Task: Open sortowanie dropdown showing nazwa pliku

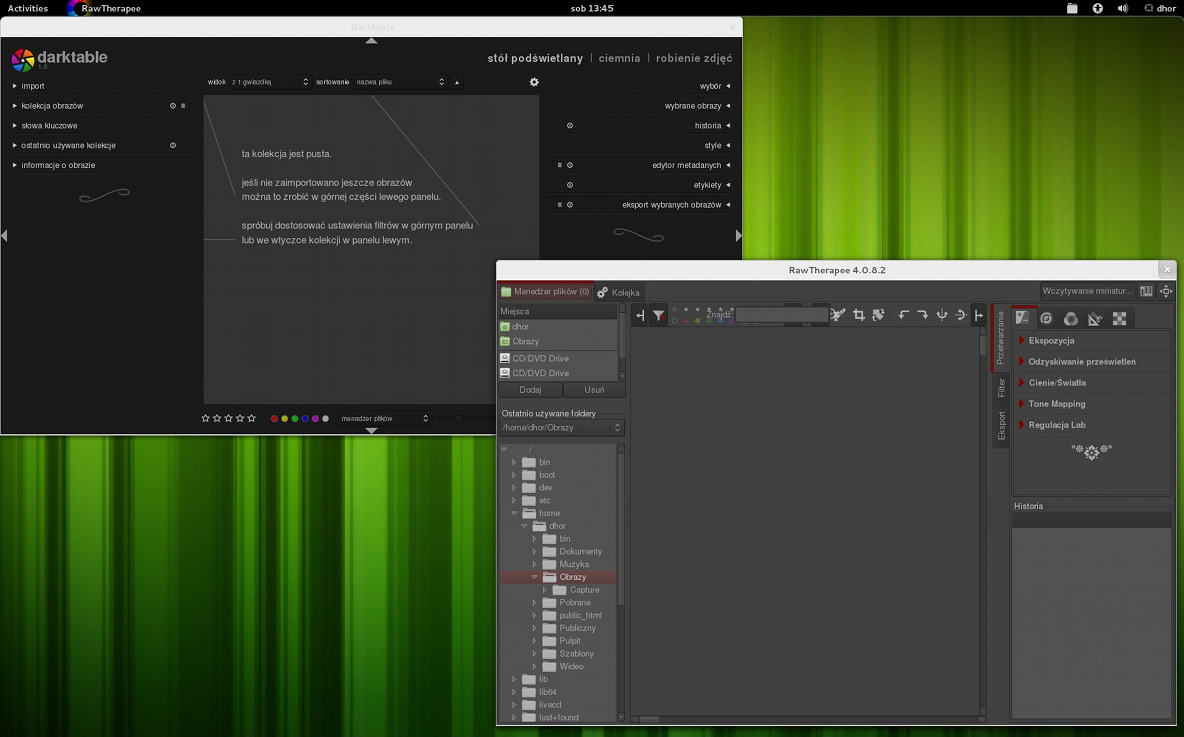Action: [x=400, y=82]
